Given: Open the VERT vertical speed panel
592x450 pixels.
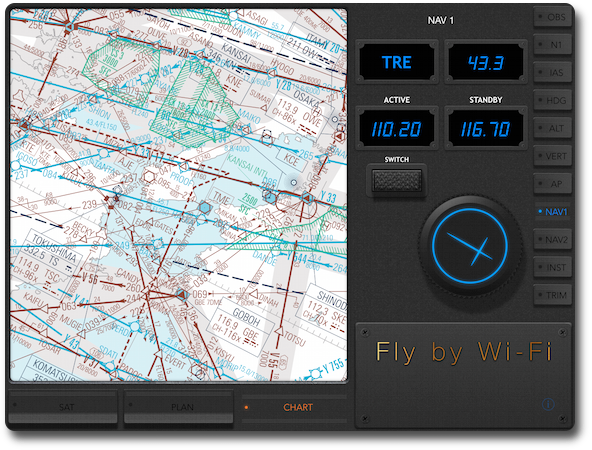Looking at the screenshot, I should pos(552,156).
